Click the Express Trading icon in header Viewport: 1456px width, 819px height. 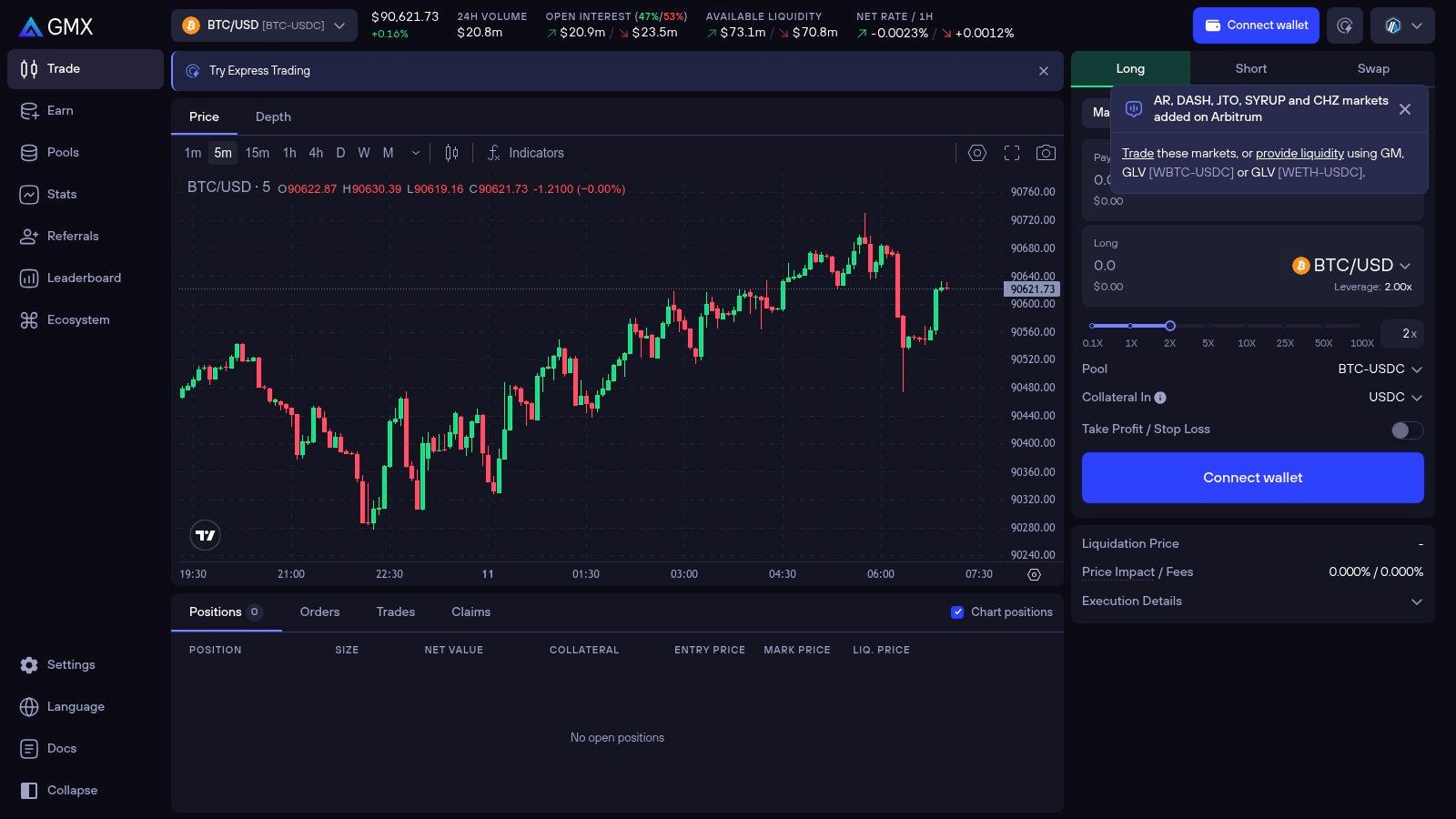(x=1345, y=25)
